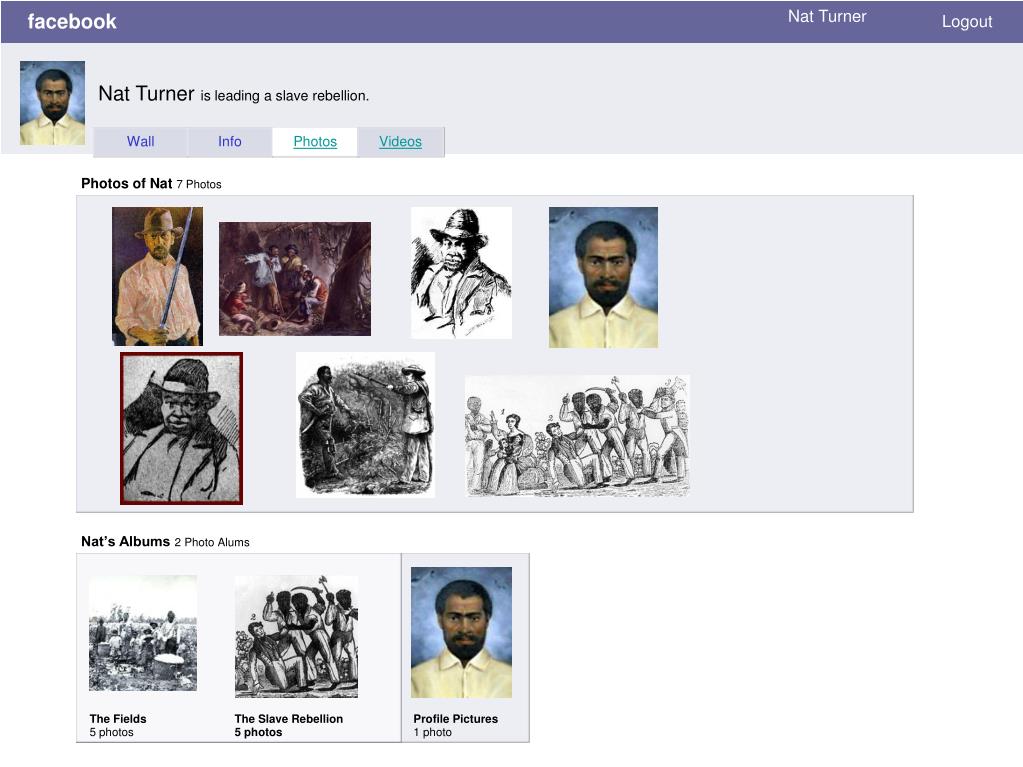This screenshot has height=767, width=1023.
Task: Select the Photos tab
Action: click(315, 142)
